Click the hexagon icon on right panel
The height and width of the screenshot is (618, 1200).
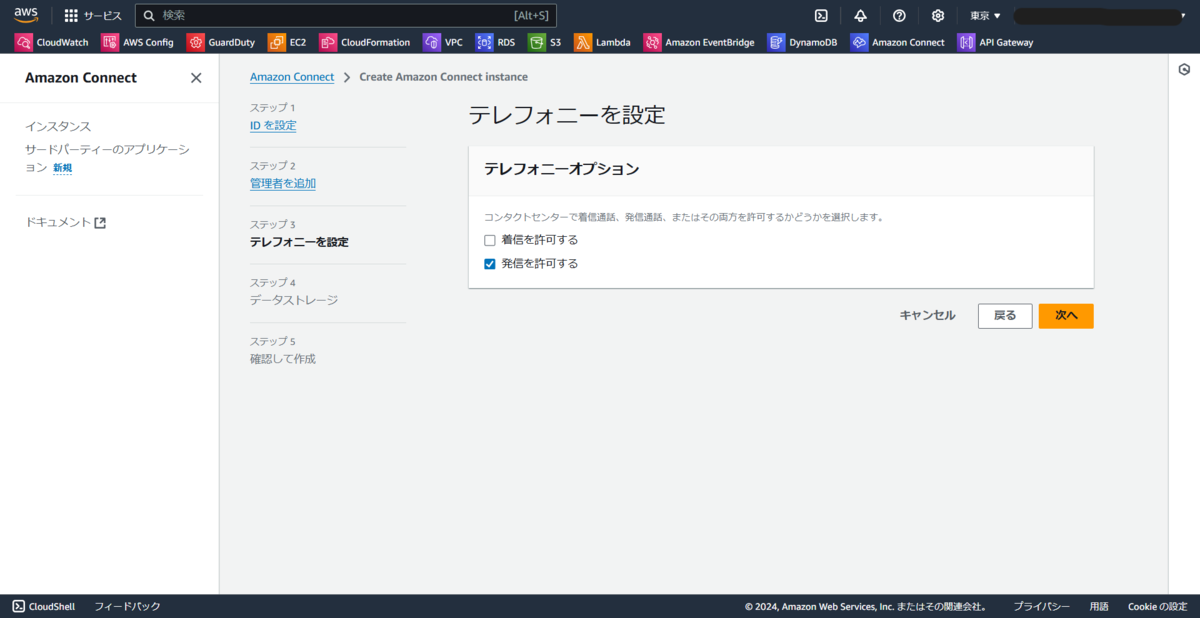1184,69
